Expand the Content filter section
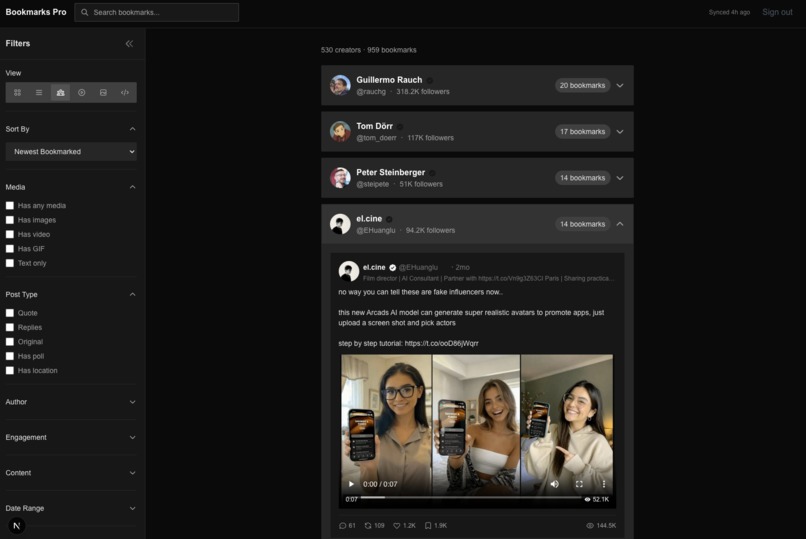This screenshot has width=806, height=539. pyautogui.click(x=133, y=473)
